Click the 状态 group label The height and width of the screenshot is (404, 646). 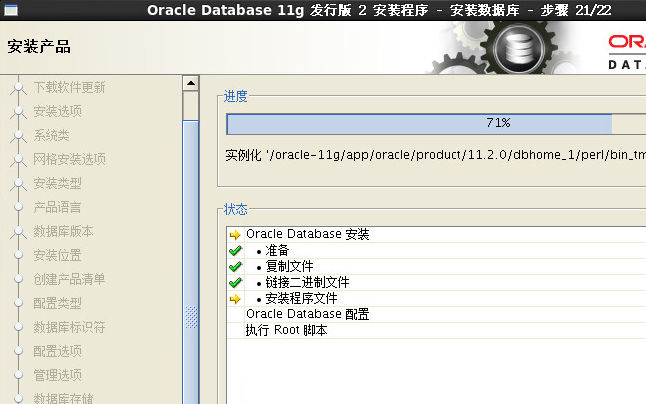point(236,209)
